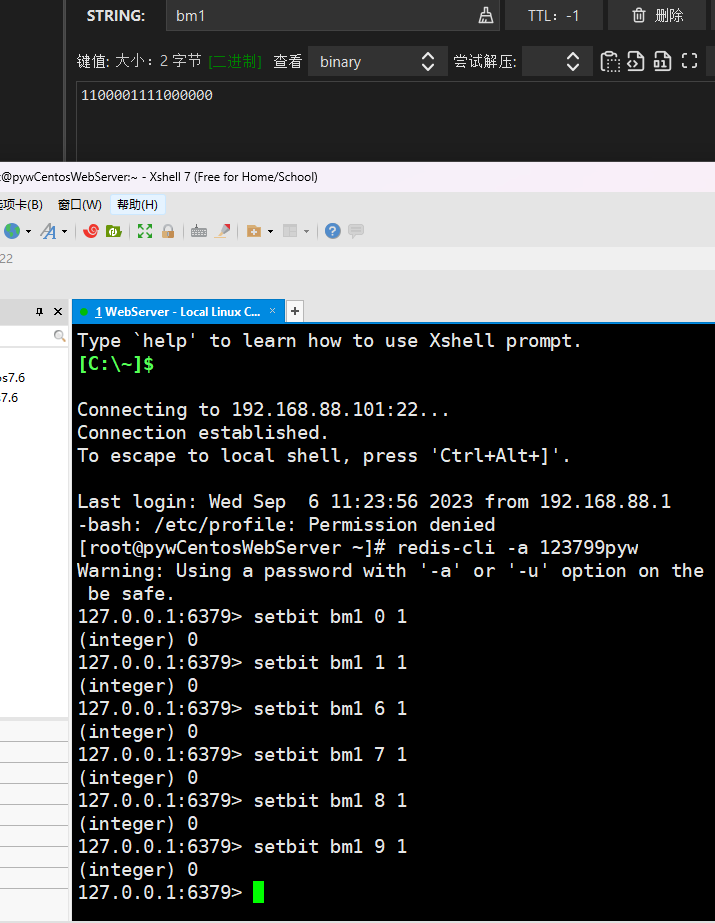
Task: Click the highlighter pen icon in toolbar
Action: coord(222,231)
